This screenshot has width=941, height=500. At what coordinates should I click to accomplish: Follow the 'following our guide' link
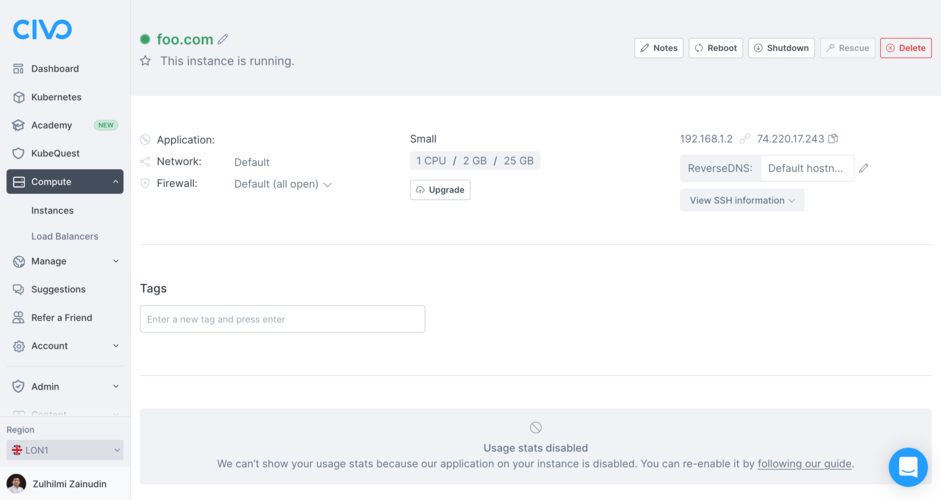pyautogui.click(x=804, y=463)
